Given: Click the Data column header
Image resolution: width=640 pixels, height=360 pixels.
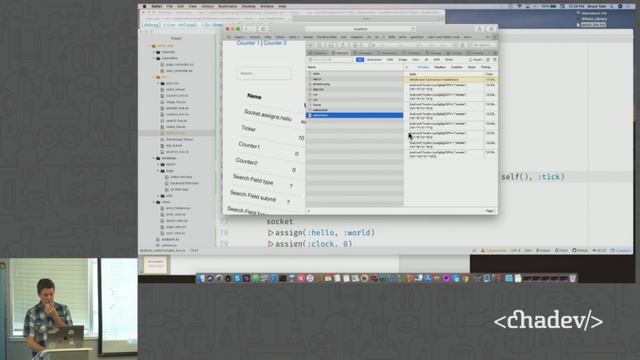Looking at the screenshot, I should 413,74.
